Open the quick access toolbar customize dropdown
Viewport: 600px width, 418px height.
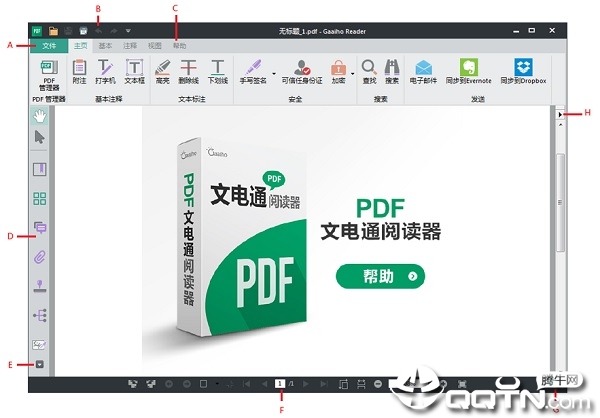128,31
